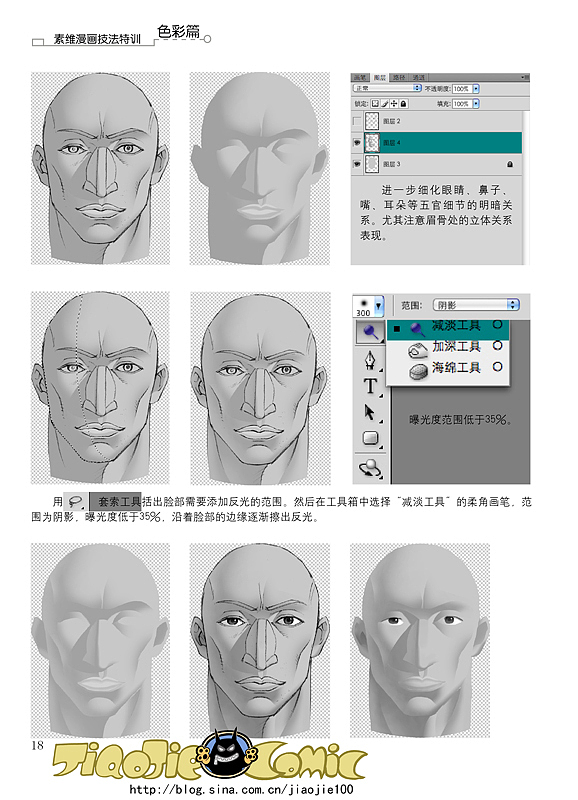
Task: Click the 填充 100% value field
Action: (462, 104)
